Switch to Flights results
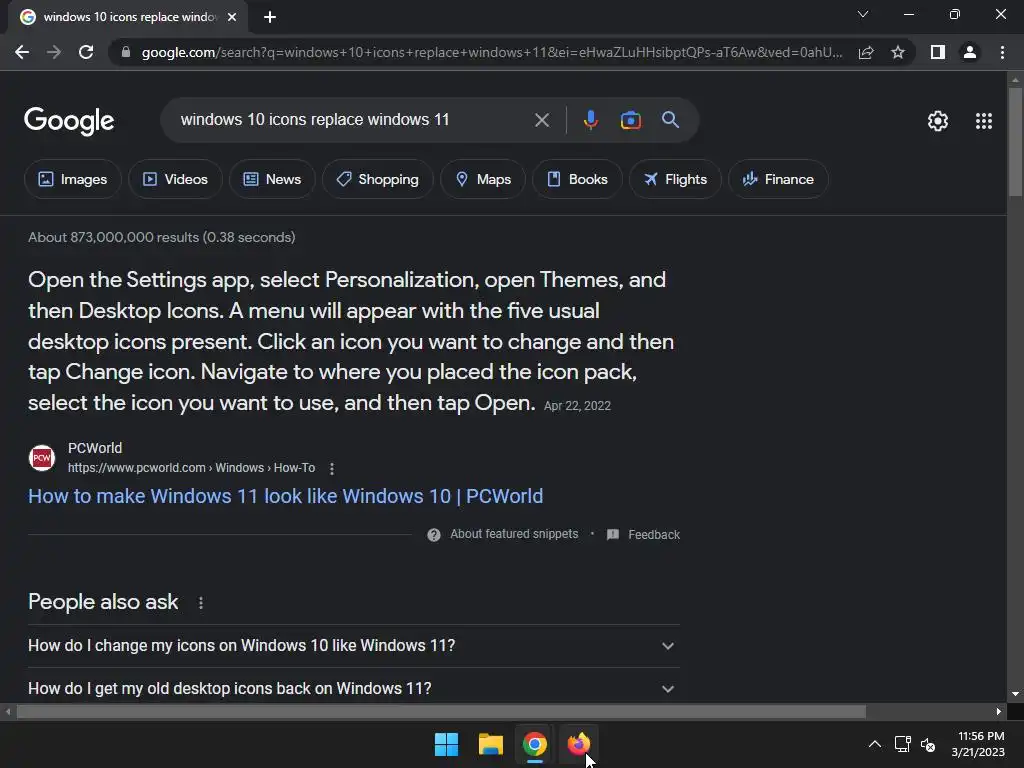 coord(675,179)
